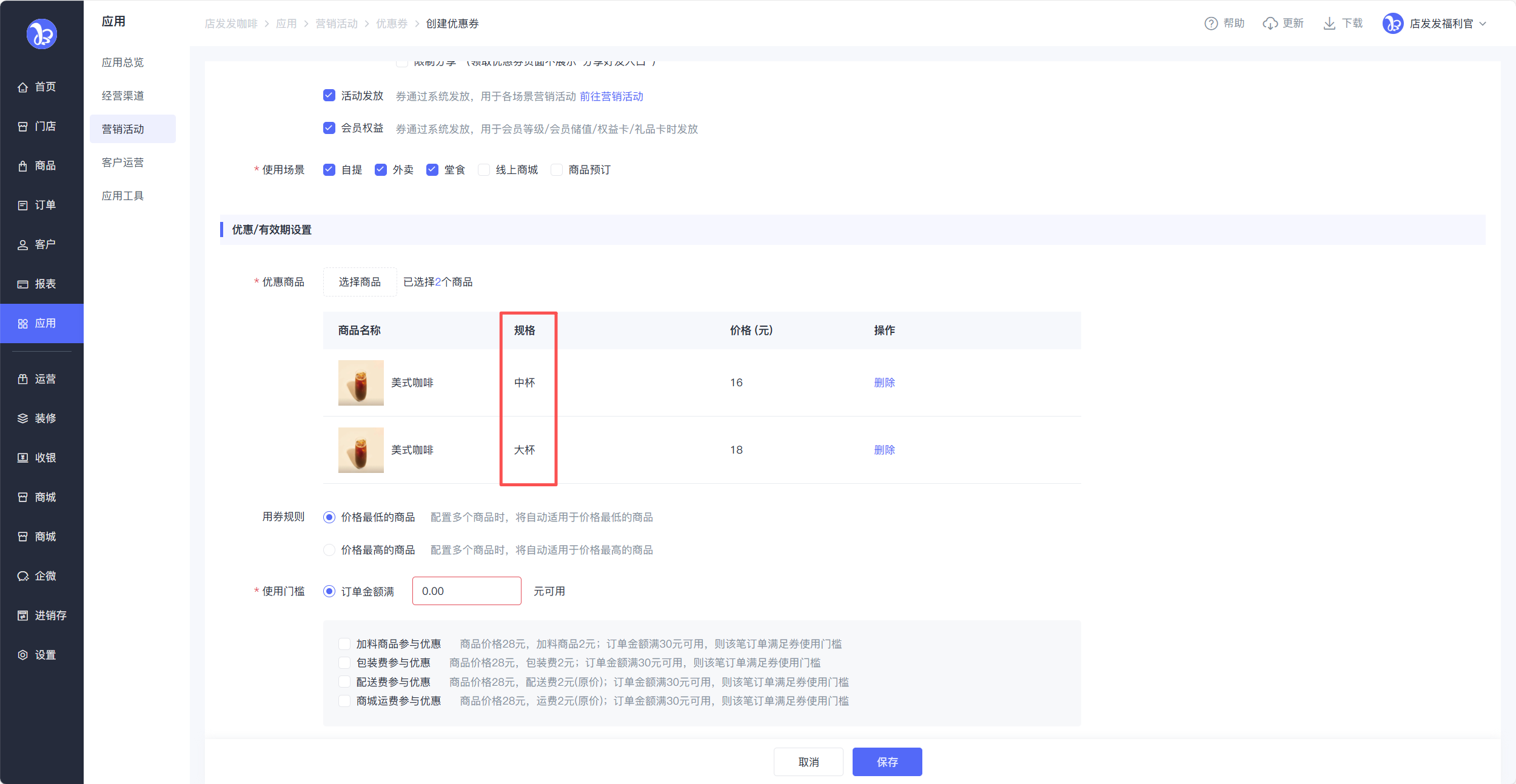Click the help question mark icon
Screen dimensions: 1516x784
1210,24
